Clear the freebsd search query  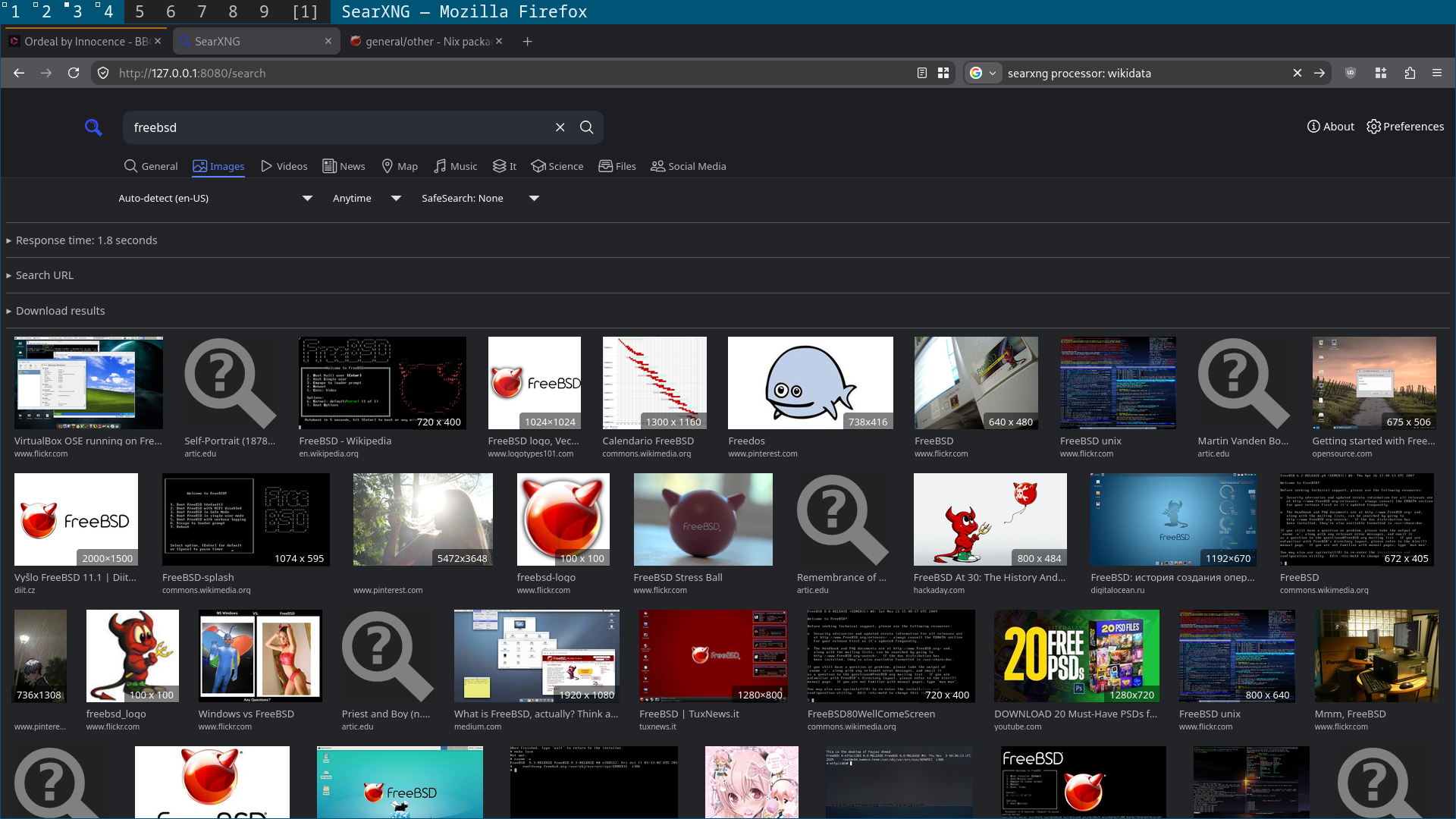[x=560, y=127]
